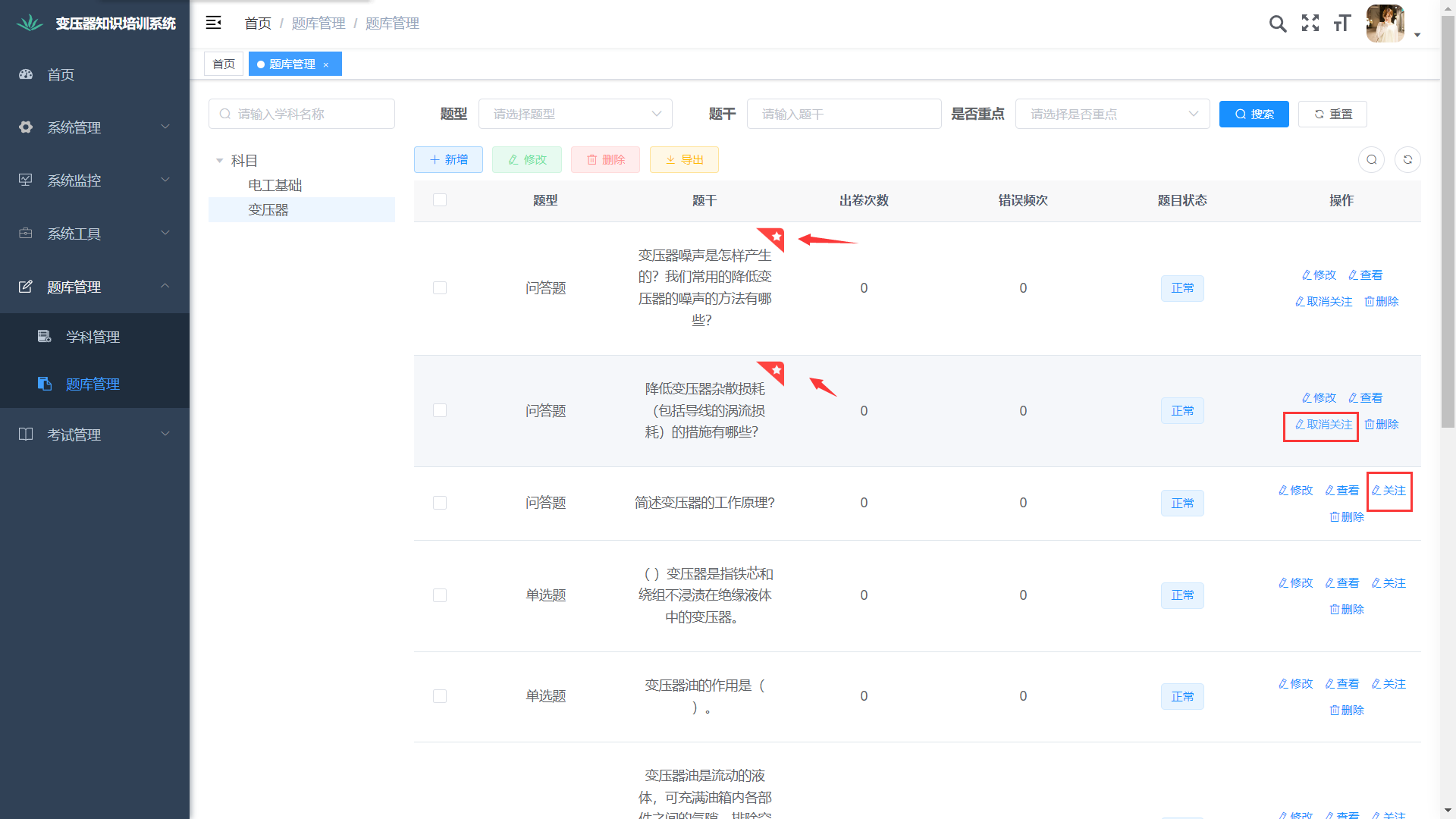Expand the 系统管理 sidebar menu
Screen dimensions: 1456x819
[95, 127]
